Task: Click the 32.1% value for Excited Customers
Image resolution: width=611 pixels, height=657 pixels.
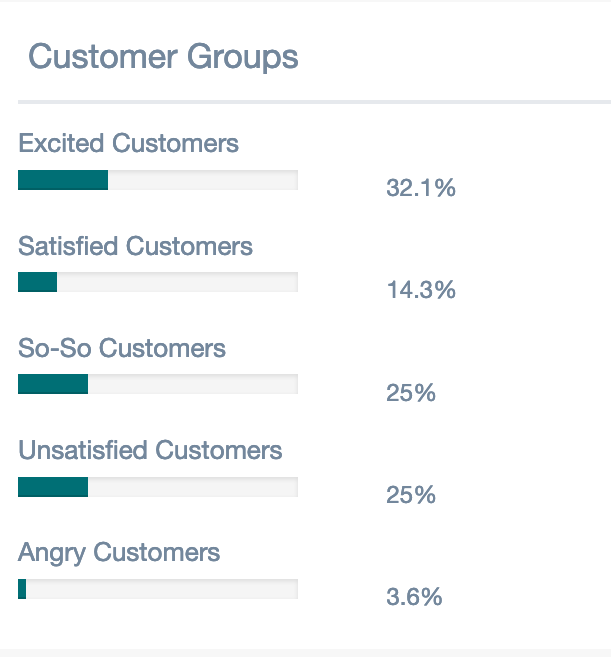Action: coord(421,188)
